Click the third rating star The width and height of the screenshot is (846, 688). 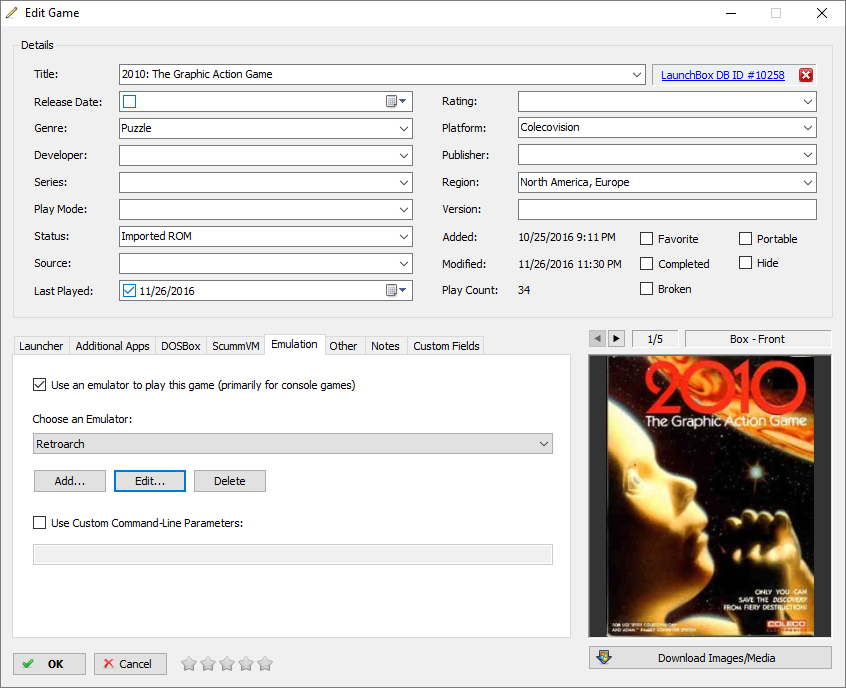(x=227, y=663)
